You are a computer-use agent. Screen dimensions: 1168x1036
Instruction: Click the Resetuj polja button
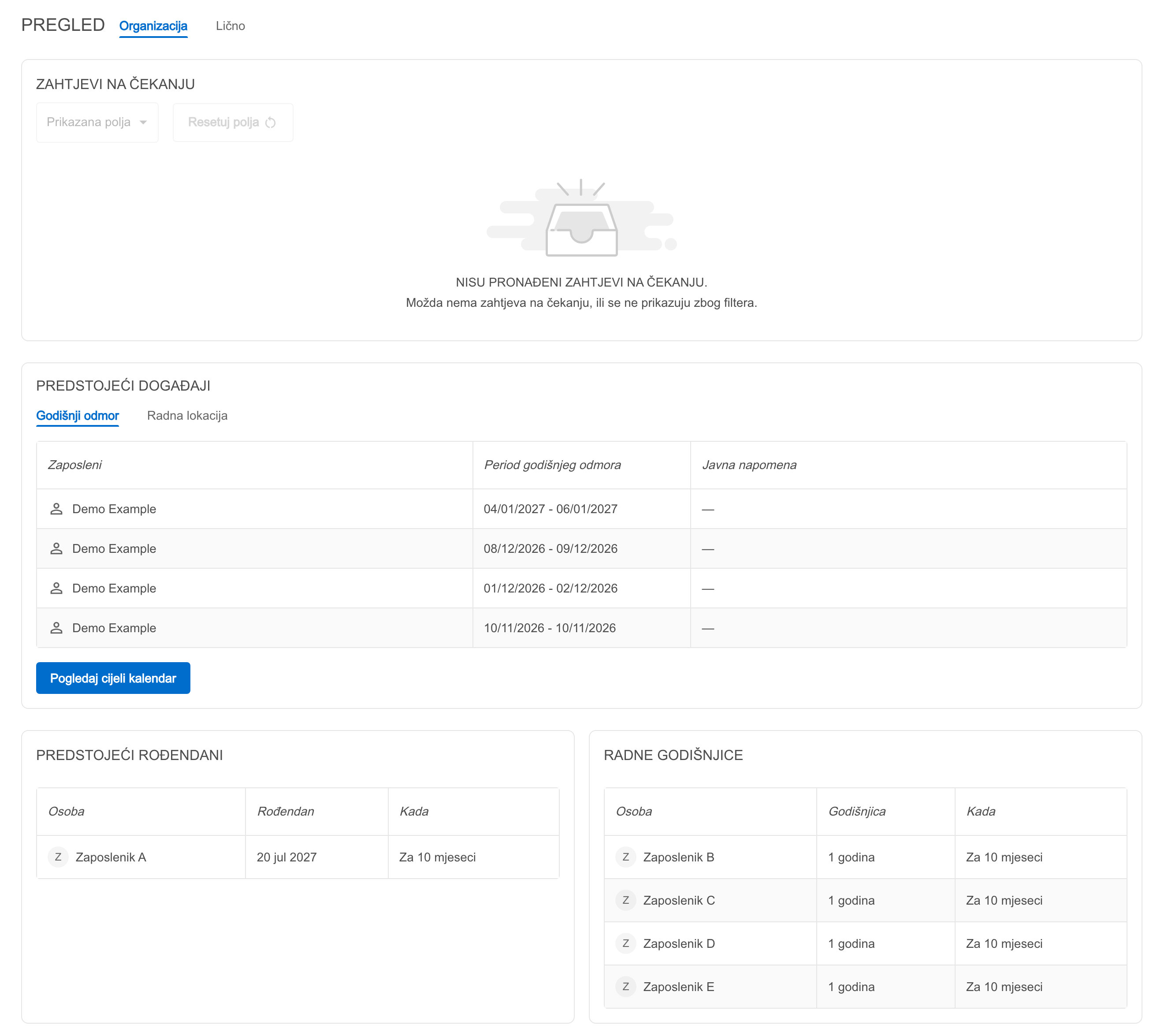point(233,122)
